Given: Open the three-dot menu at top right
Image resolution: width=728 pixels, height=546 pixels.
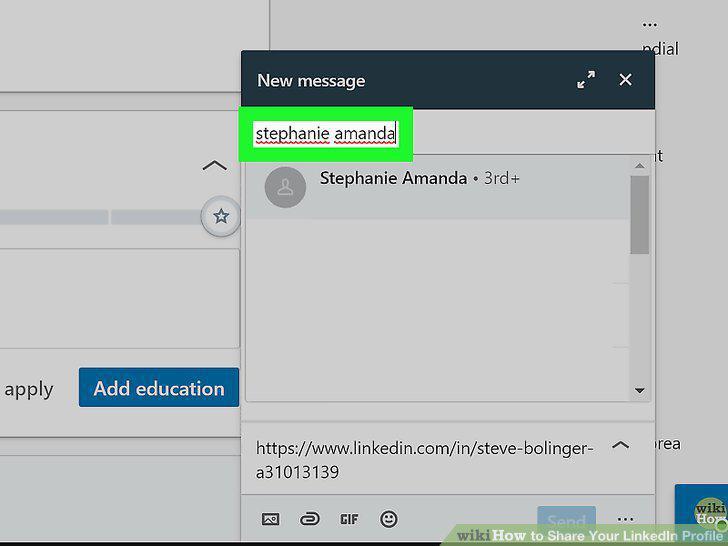Looking at the screenshot, I should tap(650, 25).
